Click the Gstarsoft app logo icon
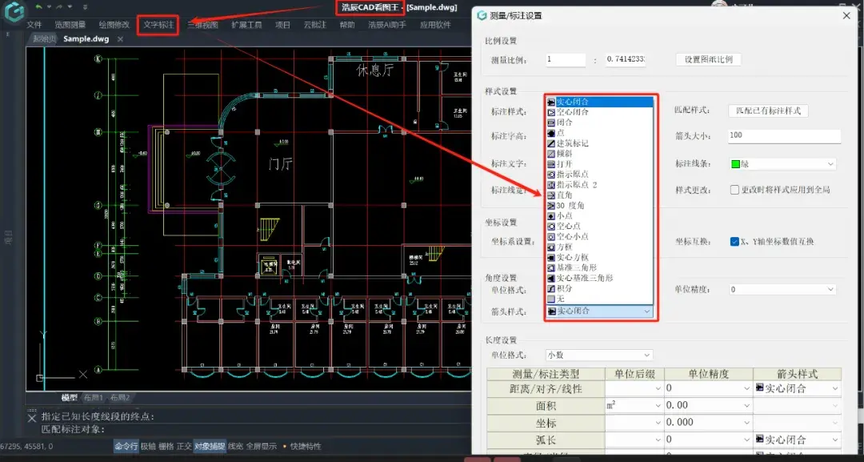This screenshot has height=462, width=864. 14,12
